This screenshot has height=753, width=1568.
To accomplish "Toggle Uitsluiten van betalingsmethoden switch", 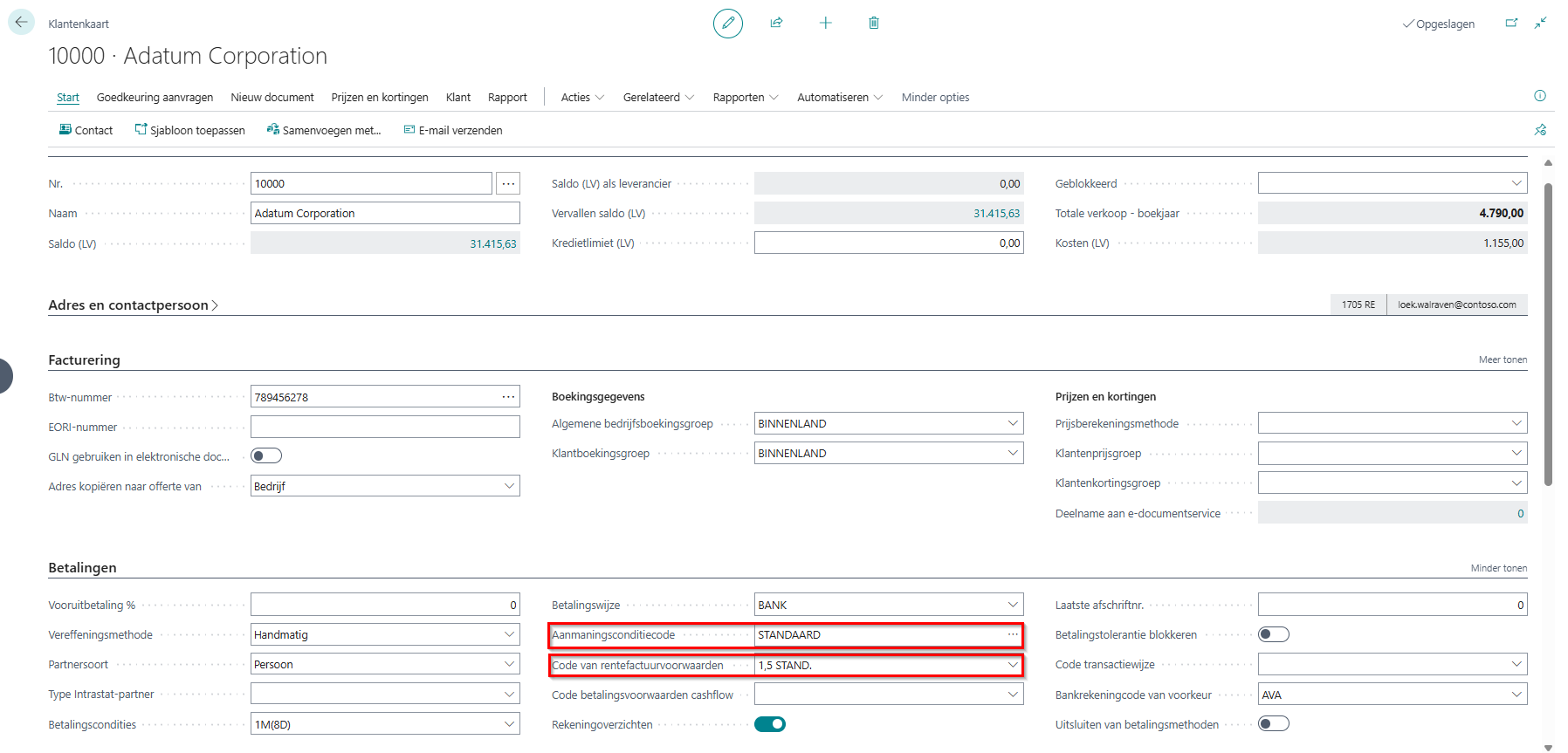I will pos(1274,723).
